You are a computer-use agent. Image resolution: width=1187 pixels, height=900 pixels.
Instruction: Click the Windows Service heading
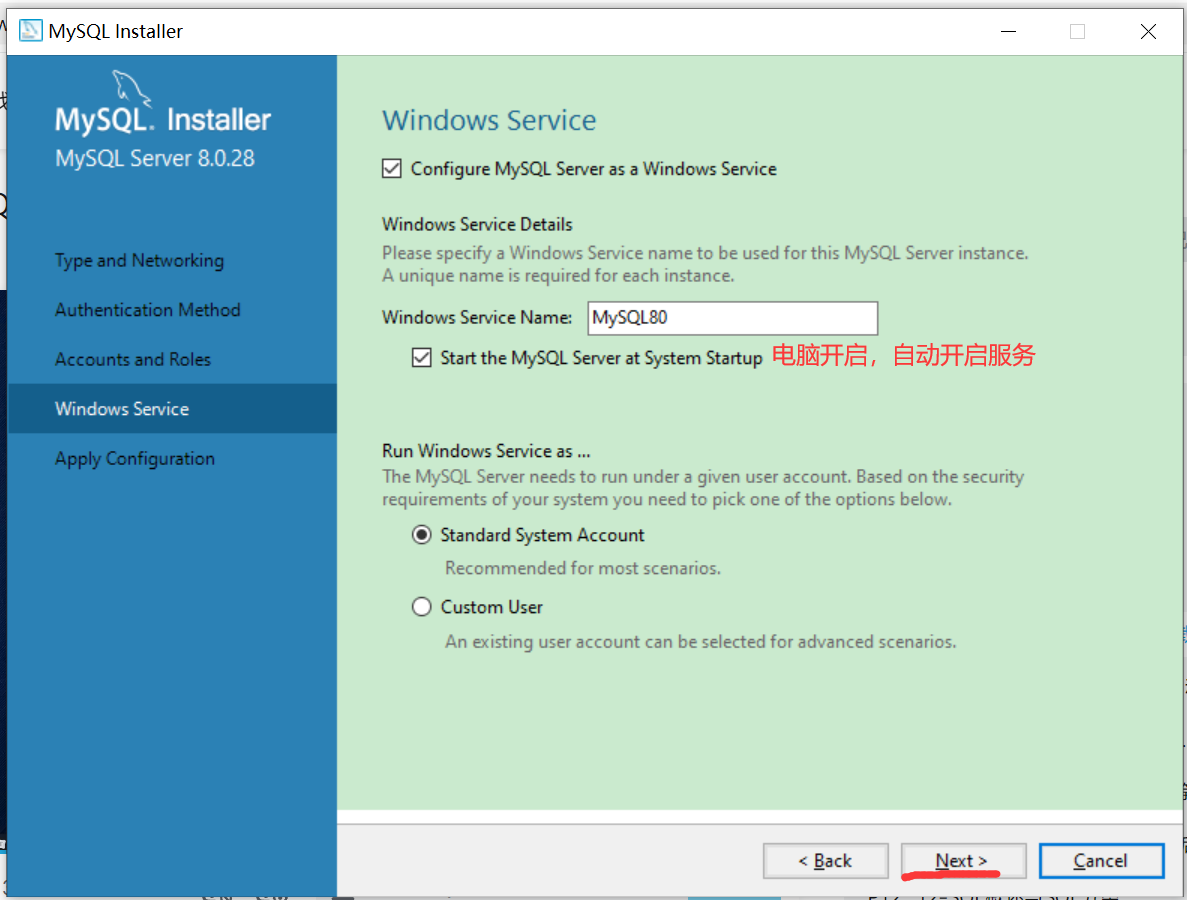point(489,120)
